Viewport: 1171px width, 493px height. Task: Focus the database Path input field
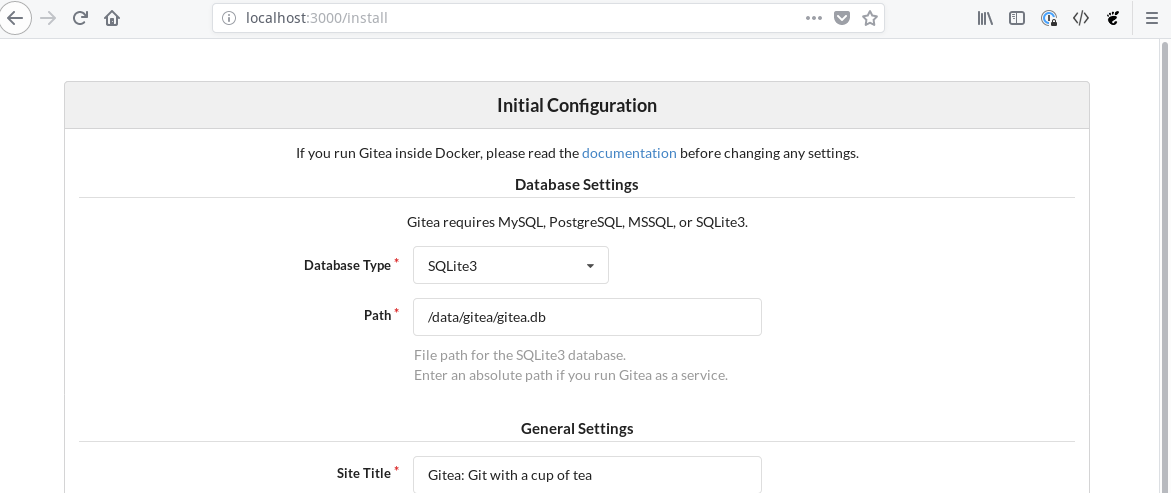(x=587, y=317)
